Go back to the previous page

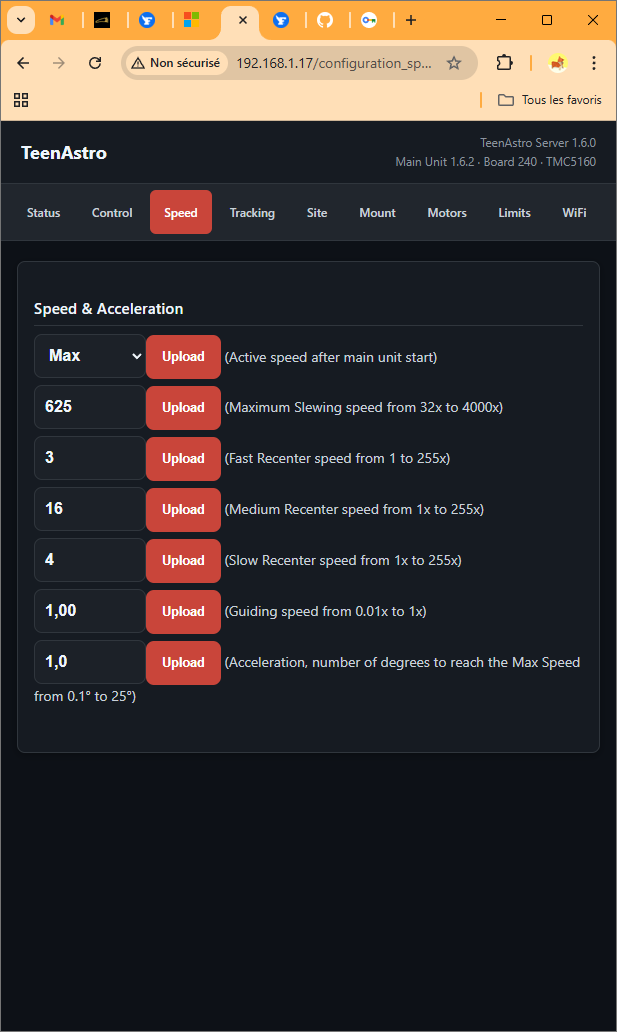pos(24,63)
